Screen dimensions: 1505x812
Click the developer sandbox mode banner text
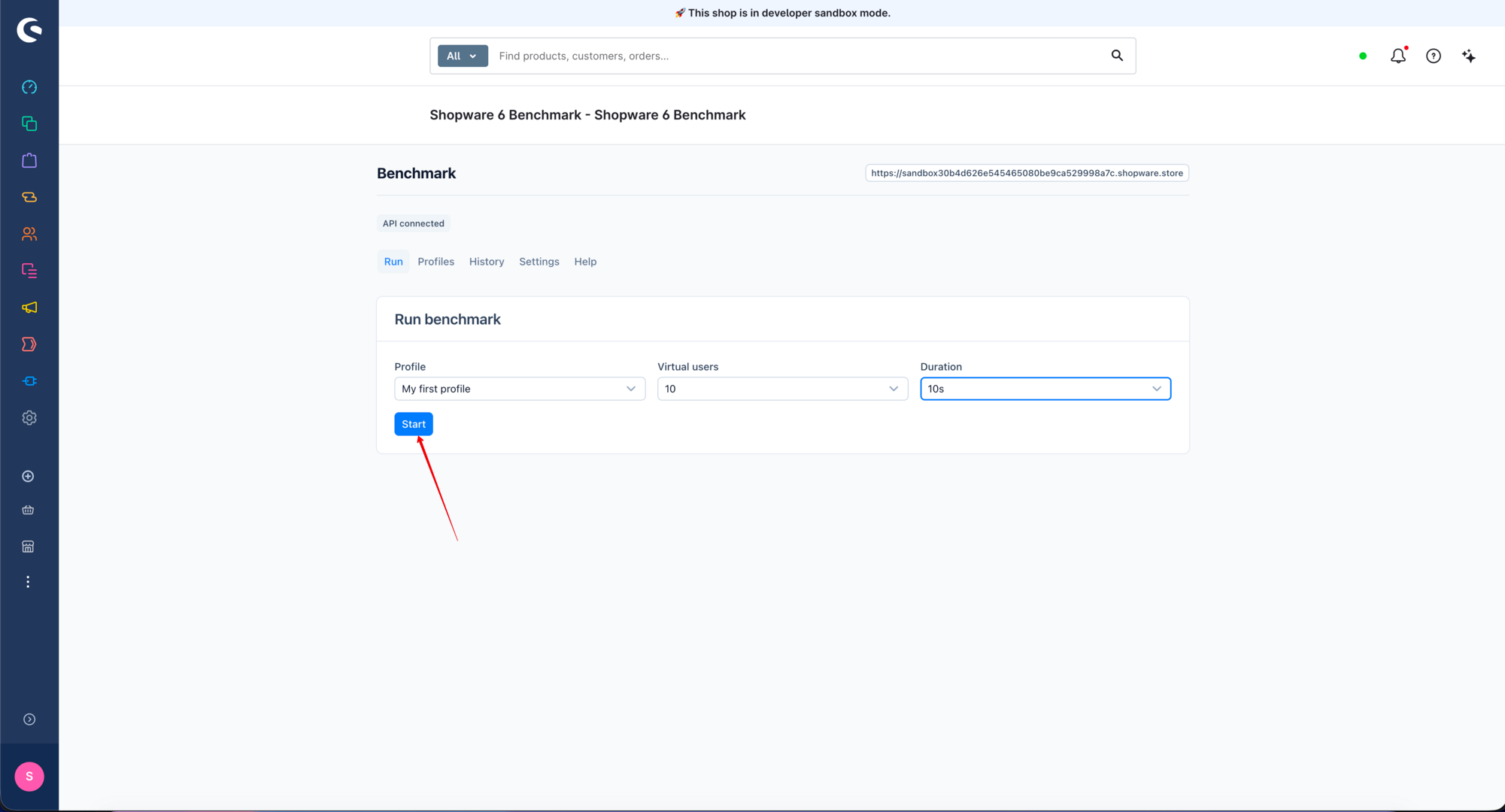click(782, 13)
